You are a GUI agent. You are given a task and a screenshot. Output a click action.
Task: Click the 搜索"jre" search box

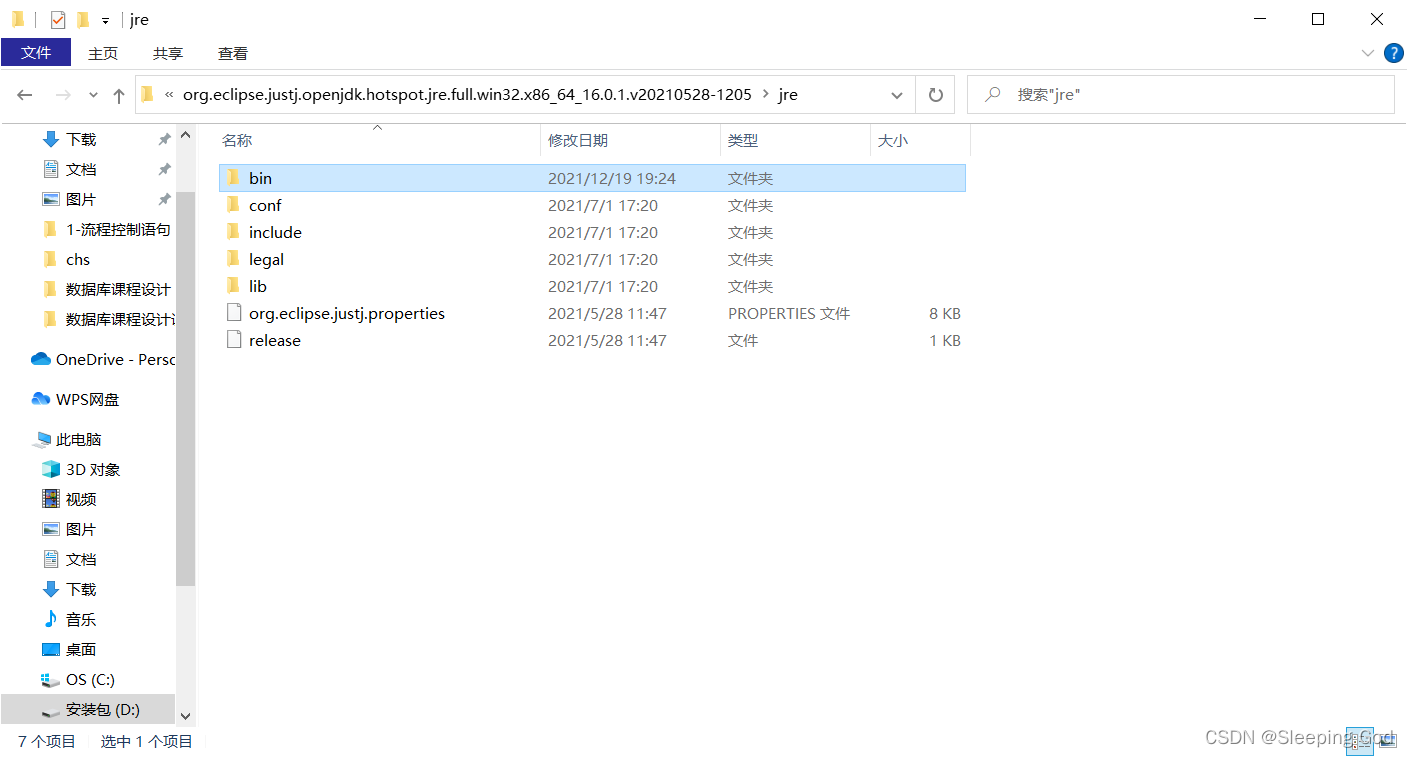coord(1181,95)
